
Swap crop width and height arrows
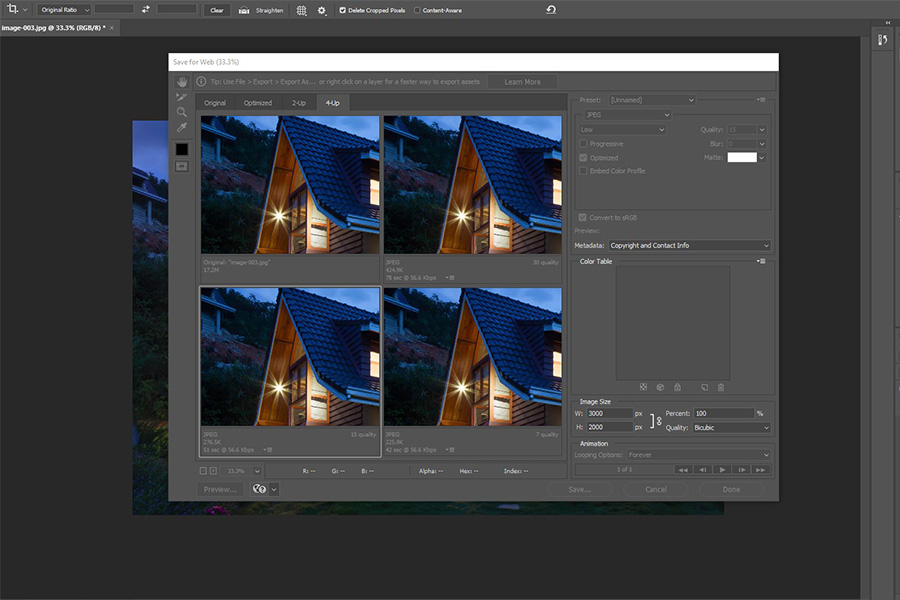[146, 10]
